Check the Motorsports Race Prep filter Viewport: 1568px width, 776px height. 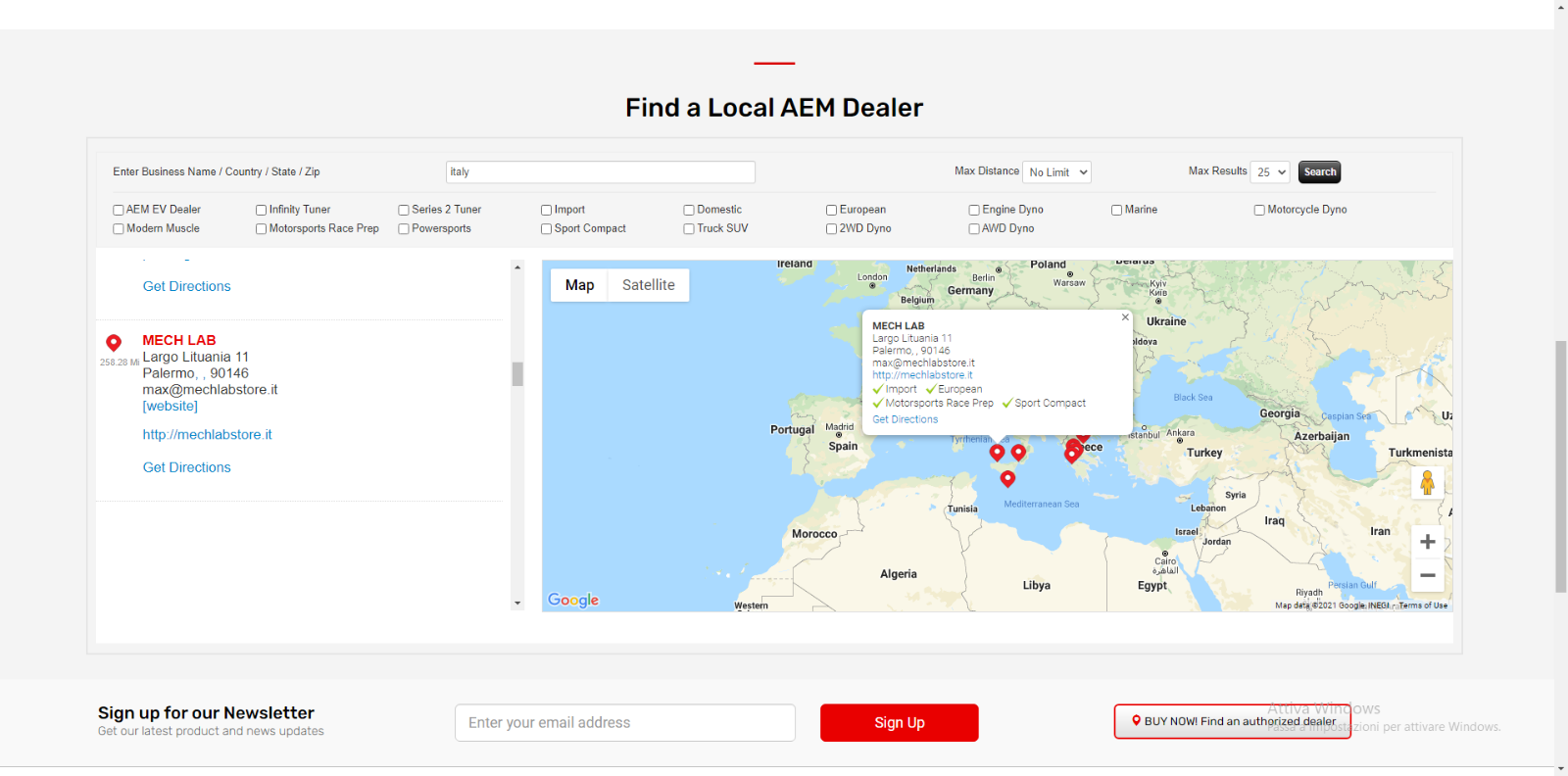(261, 229)
